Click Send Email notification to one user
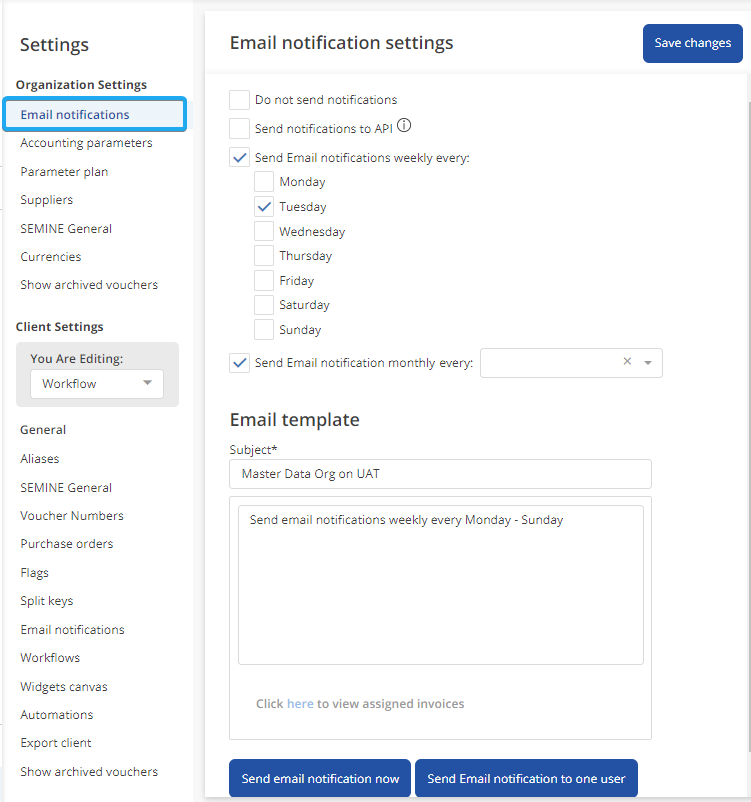751x802 pixels. [526, 779]
